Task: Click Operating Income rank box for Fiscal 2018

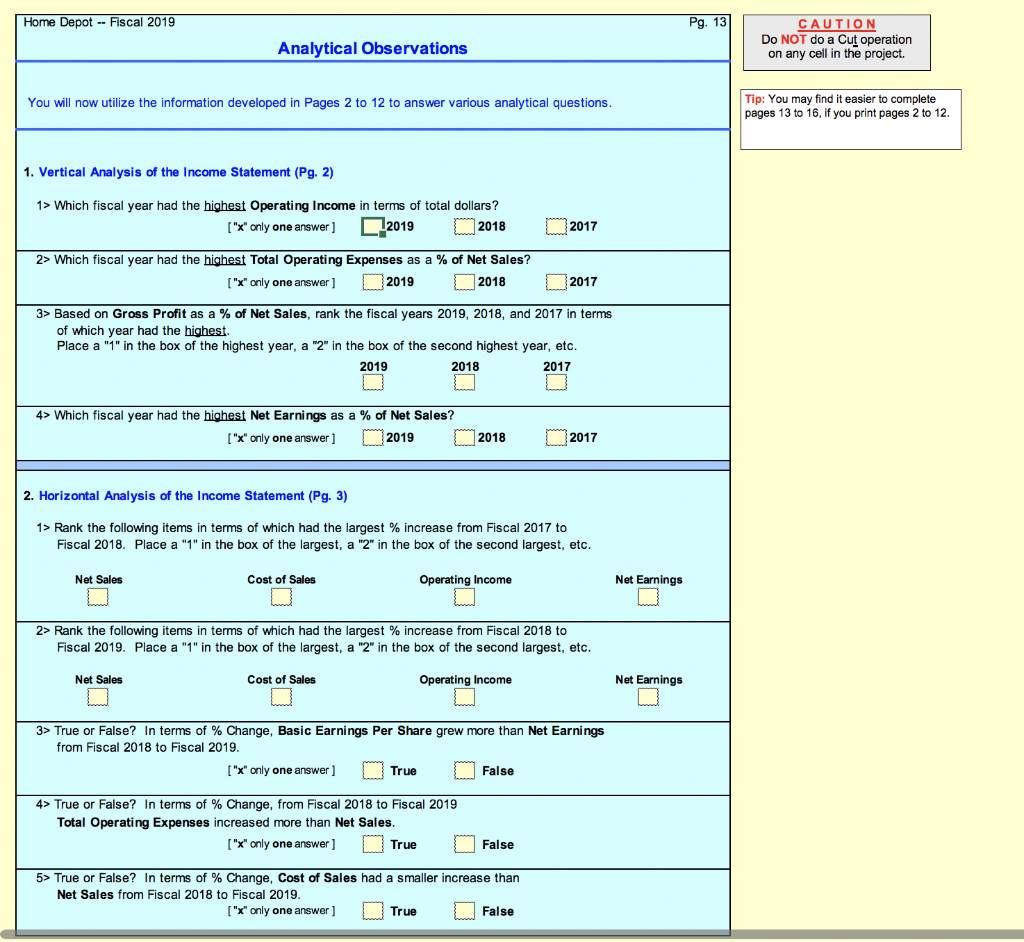Action: (x=464, y=597)
